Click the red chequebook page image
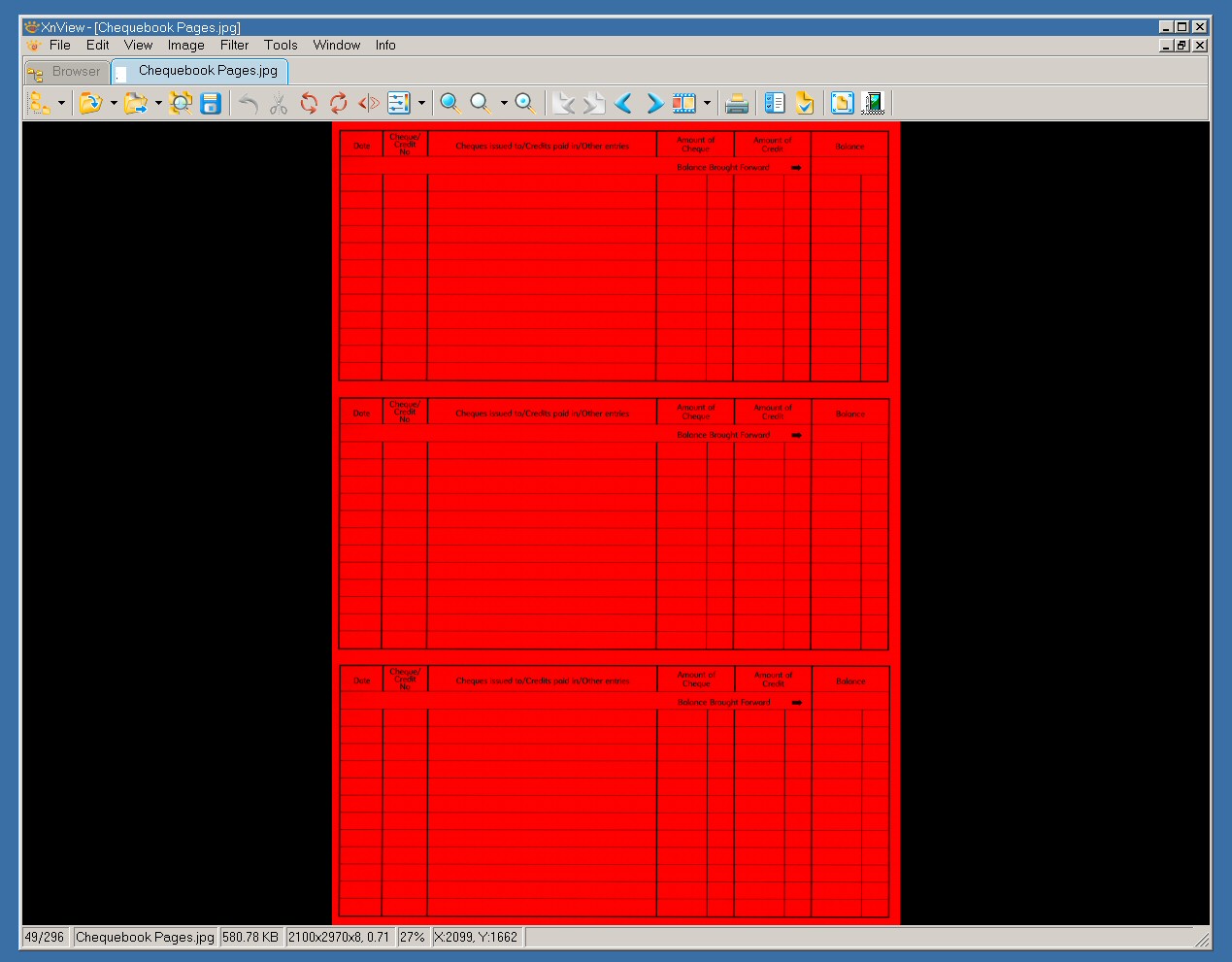 (x=616, y=523)
